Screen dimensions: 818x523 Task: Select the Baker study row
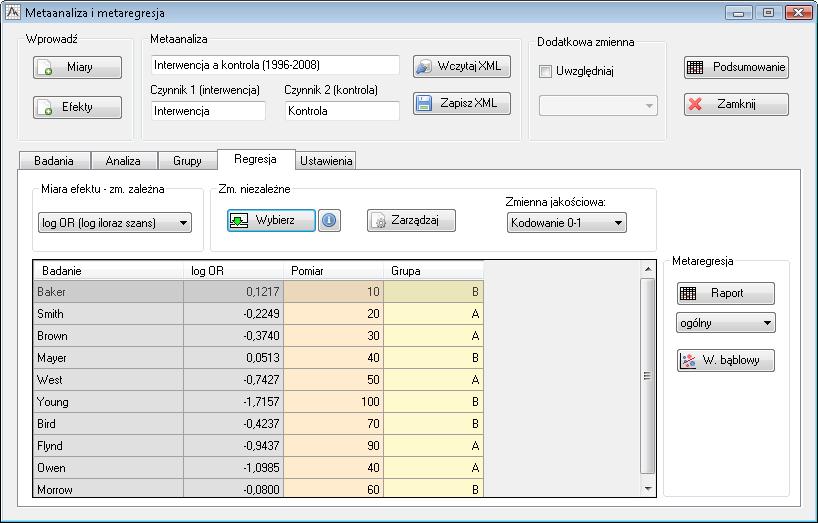point(259,291)
